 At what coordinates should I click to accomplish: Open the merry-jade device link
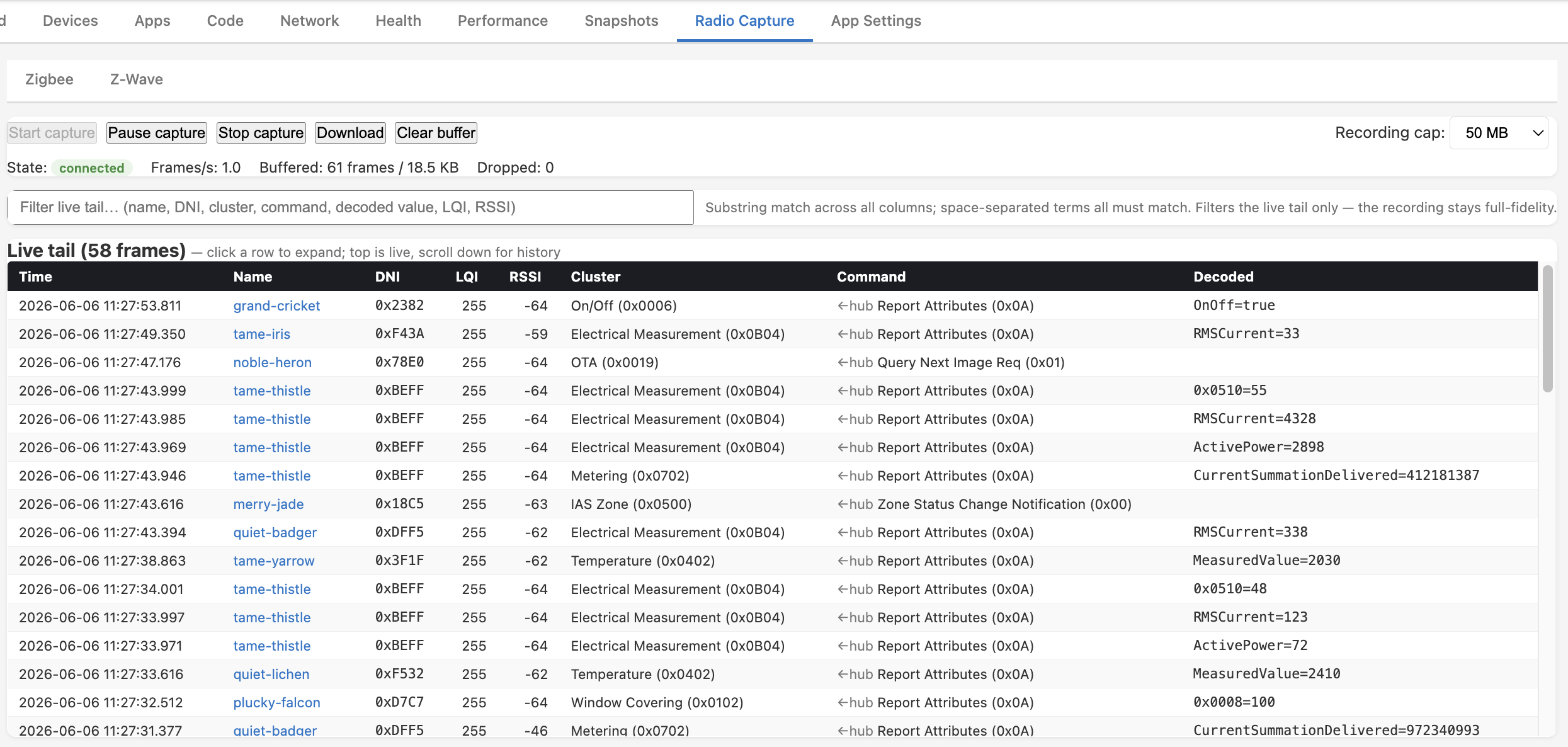click(x=268, y=504)
